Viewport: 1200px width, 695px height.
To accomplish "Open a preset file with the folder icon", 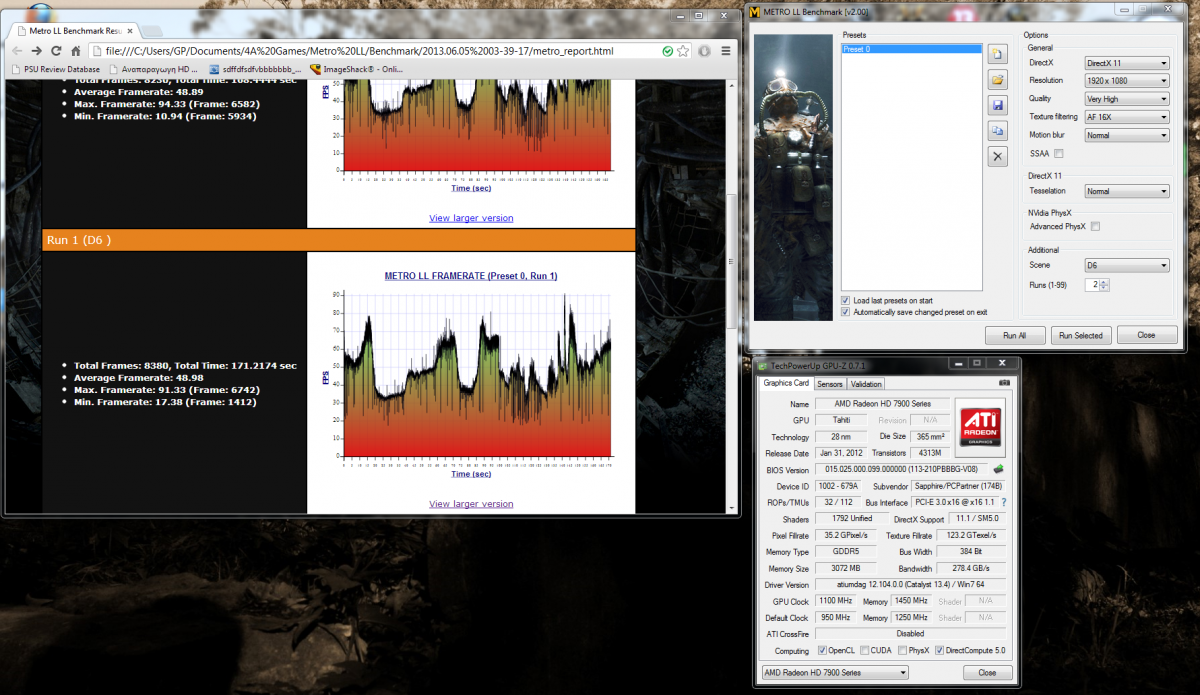I will [x=997, y=79].
